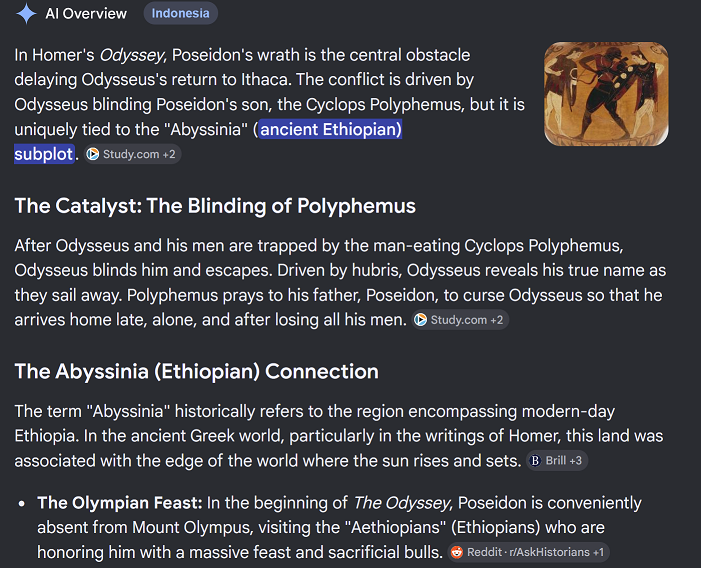This screenshot has height=568, width=701.
Task: Click the highlighted word 'subplot'
Action: (x=44, y=154)
